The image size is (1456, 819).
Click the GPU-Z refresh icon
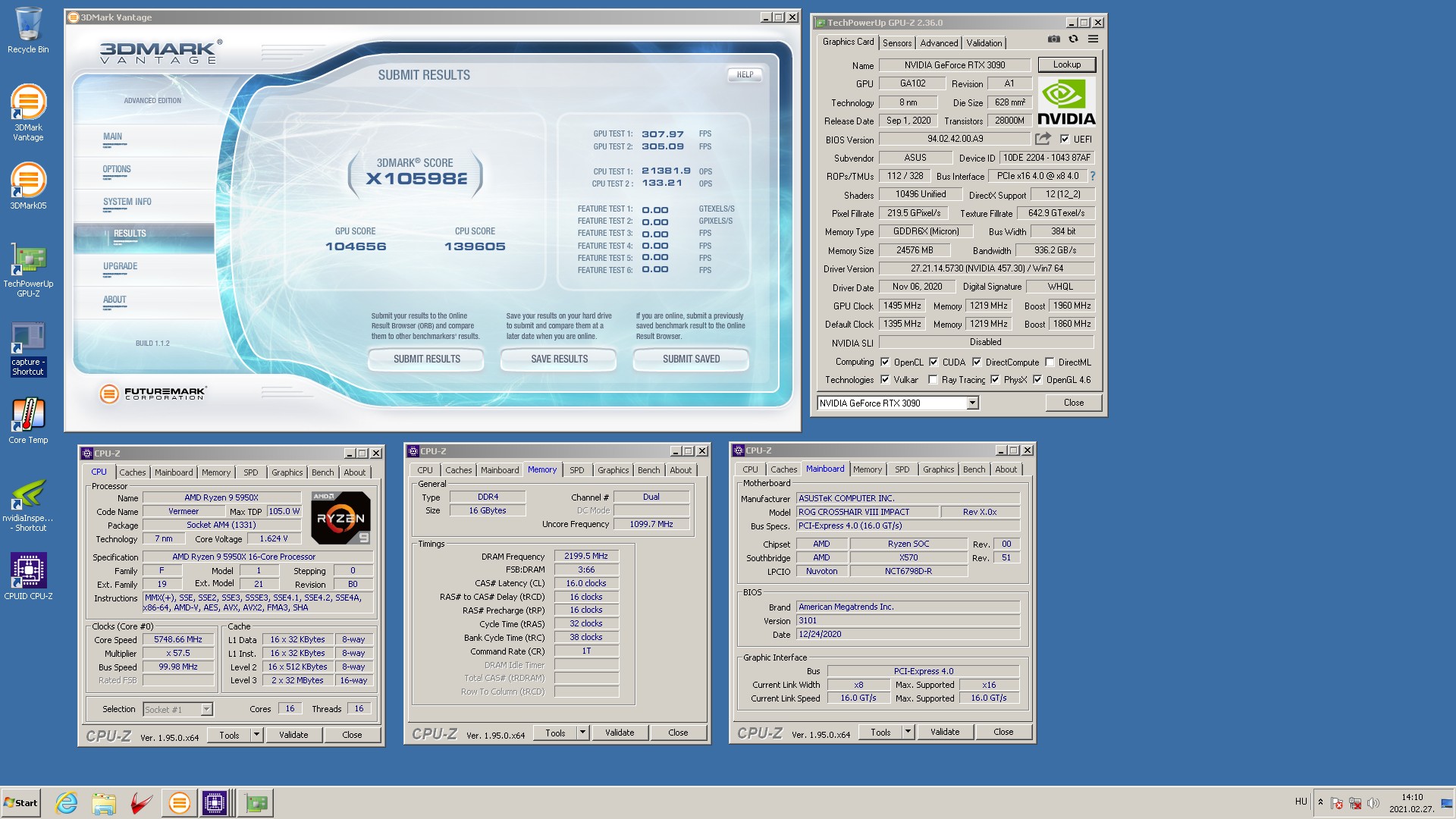coord(1073,39)
